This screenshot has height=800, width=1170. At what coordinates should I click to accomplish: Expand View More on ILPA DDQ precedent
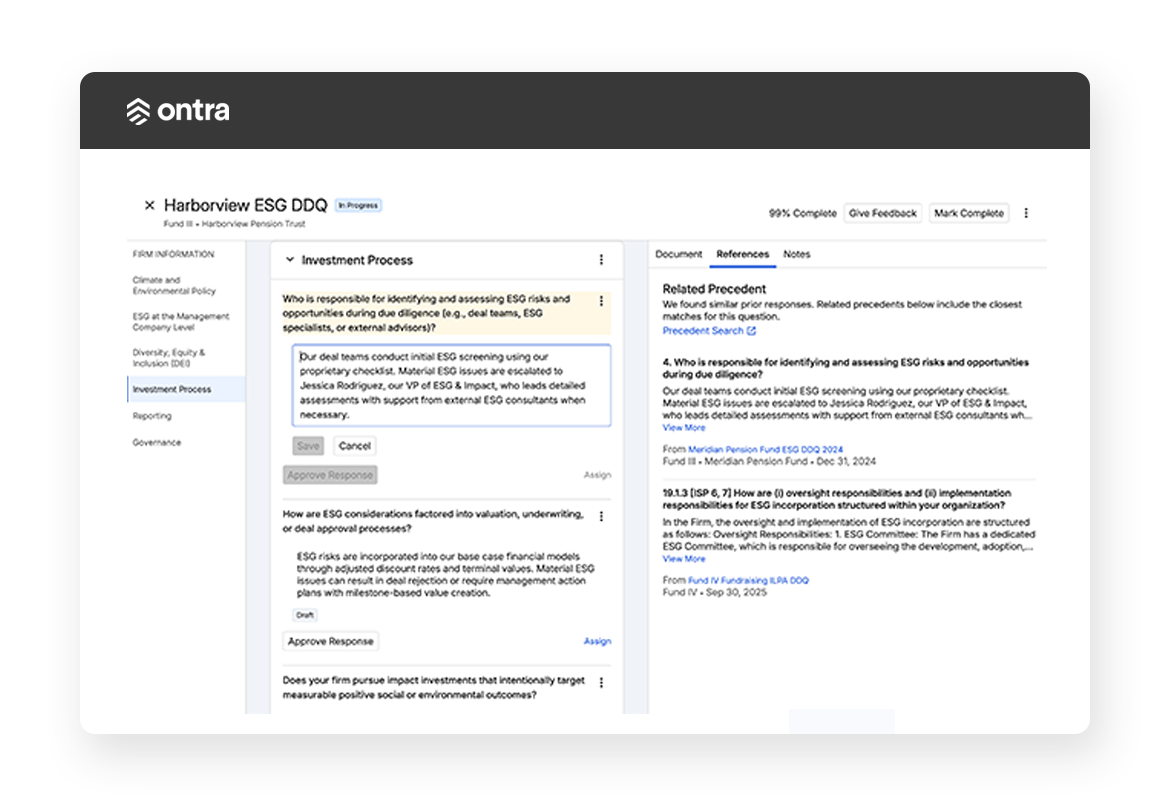(x=683, y=559)
